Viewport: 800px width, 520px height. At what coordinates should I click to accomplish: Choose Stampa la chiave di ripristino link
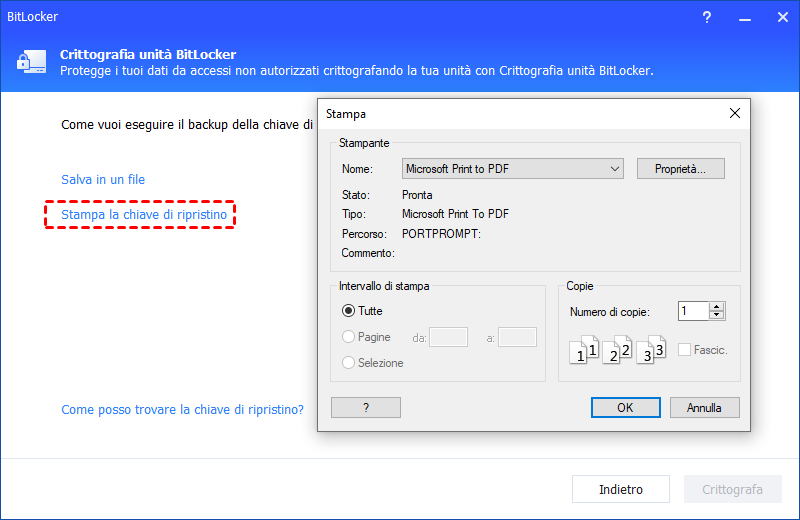[144, 215]
